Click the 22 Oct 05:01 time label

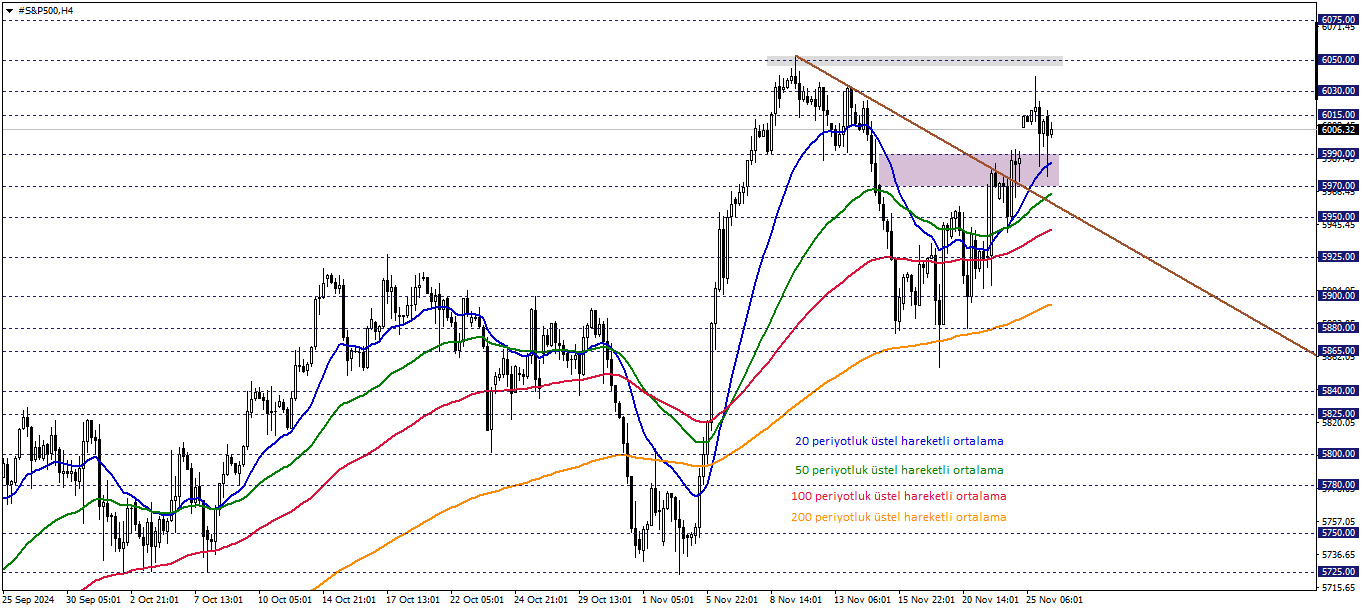pyautogui.click(x=476, y=601)
